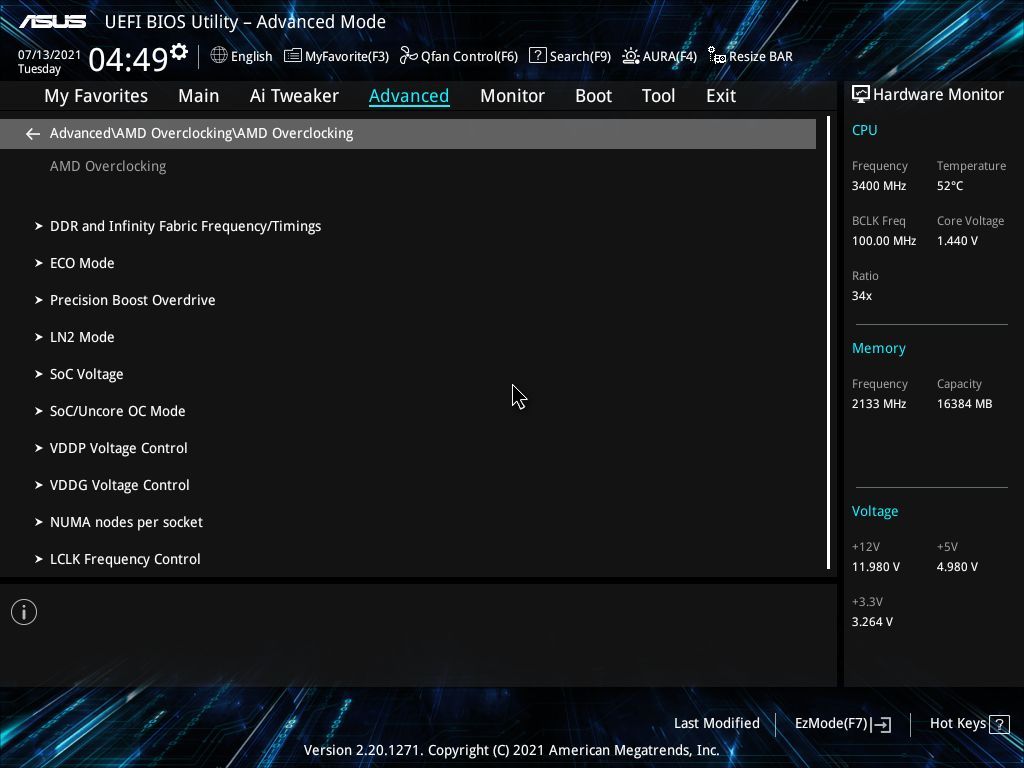Select the Exit tab

click(x=721, y=96)
